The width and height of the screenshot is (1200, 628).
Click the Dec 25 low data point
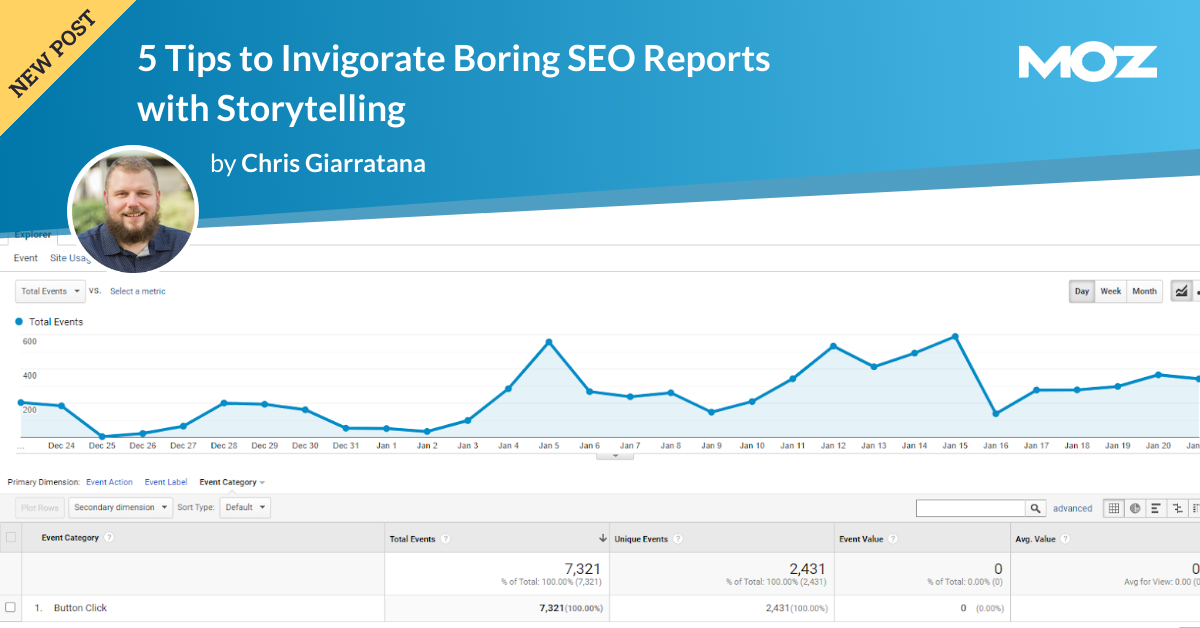click(102, 436)
